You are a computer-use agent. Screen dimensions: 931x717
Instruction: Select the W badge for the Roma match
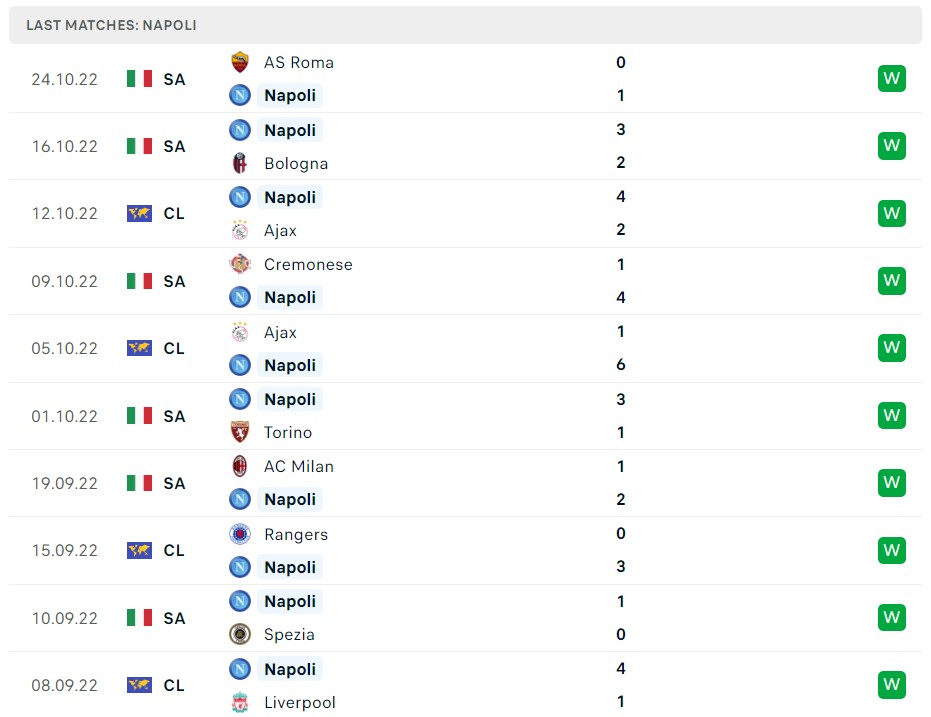(891, 78)
